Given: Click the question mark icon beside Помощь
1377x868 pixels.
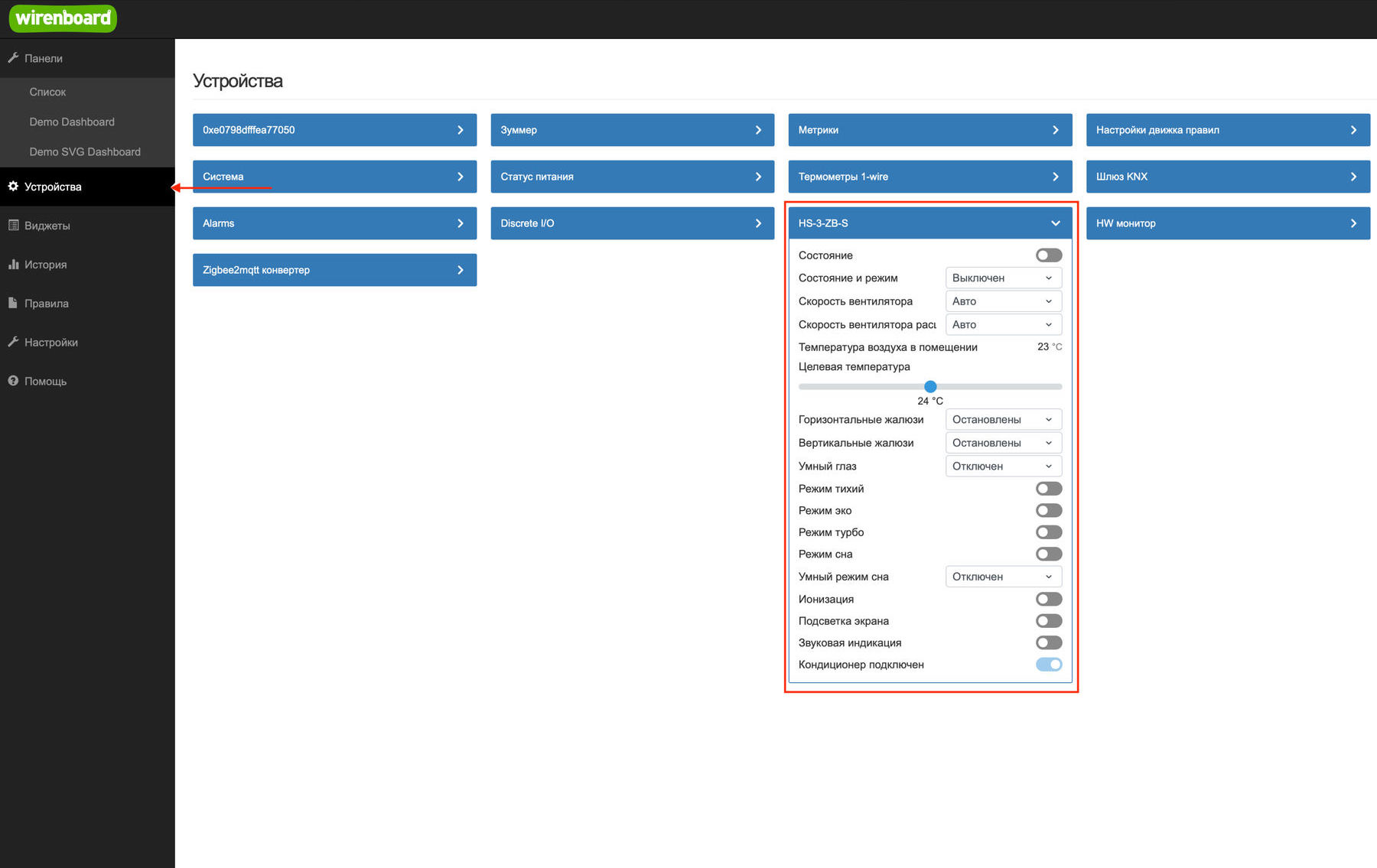Looking at the screenshot, I should click(13, 381).
